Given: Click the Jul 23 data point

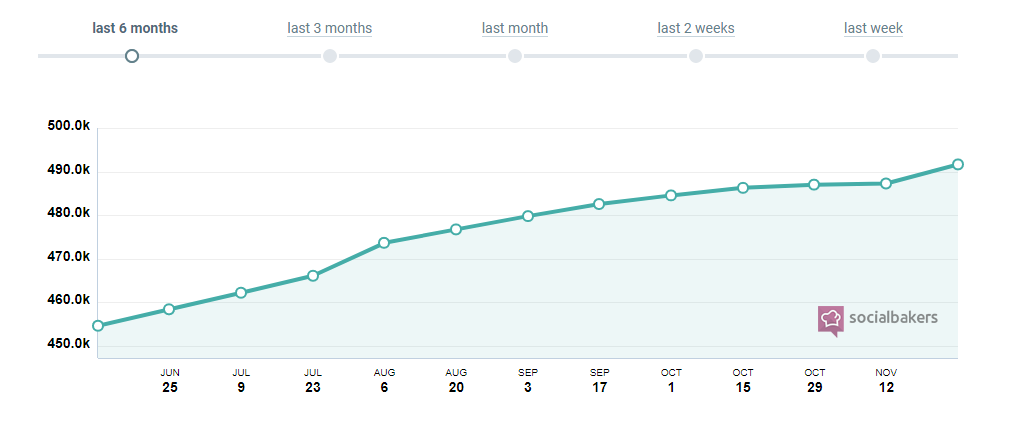Looking at the screenshot, I should 313,276.
